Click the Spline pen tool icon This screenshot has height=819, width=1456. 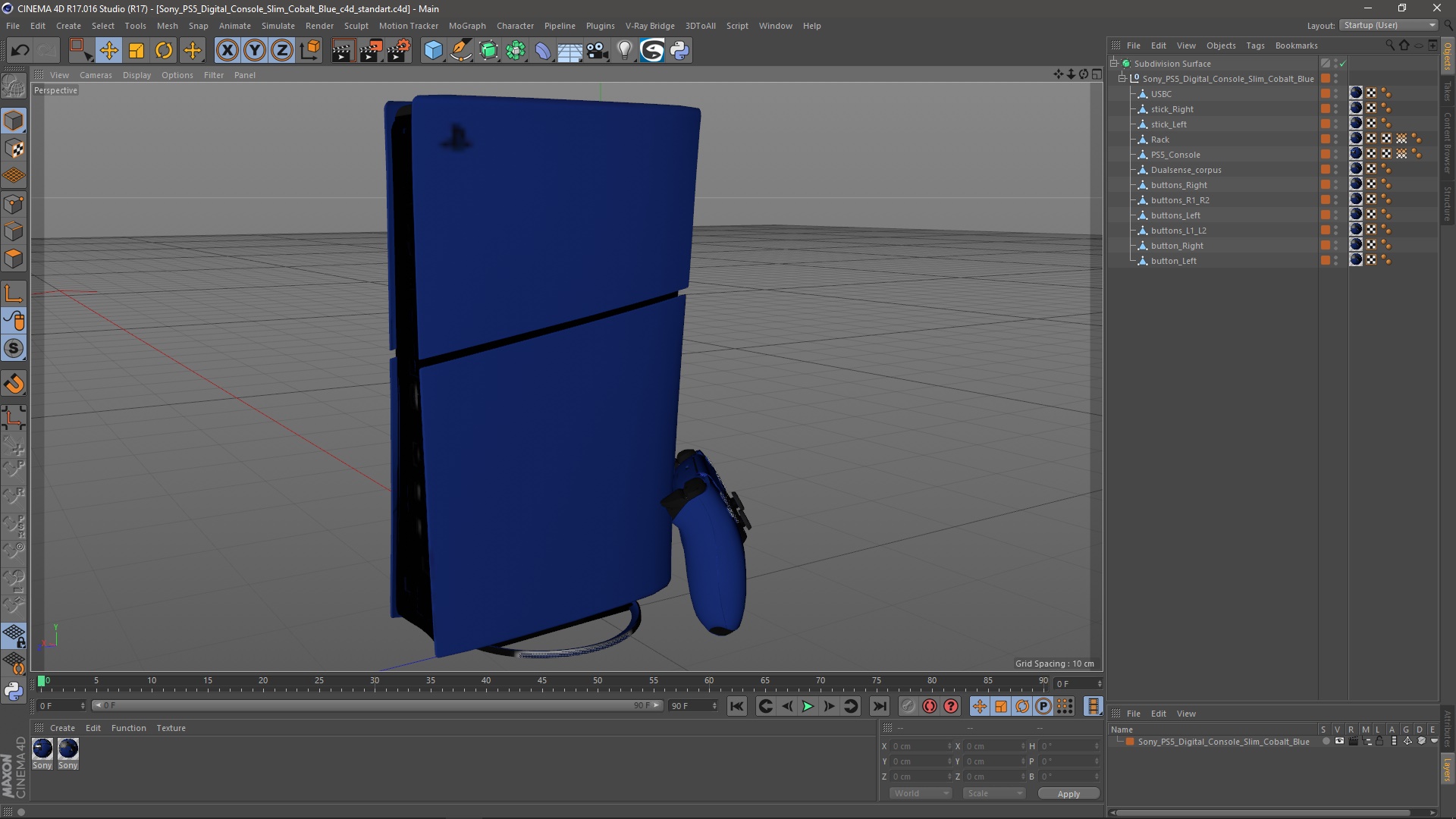pyautogui.click(x=460, y=50)
